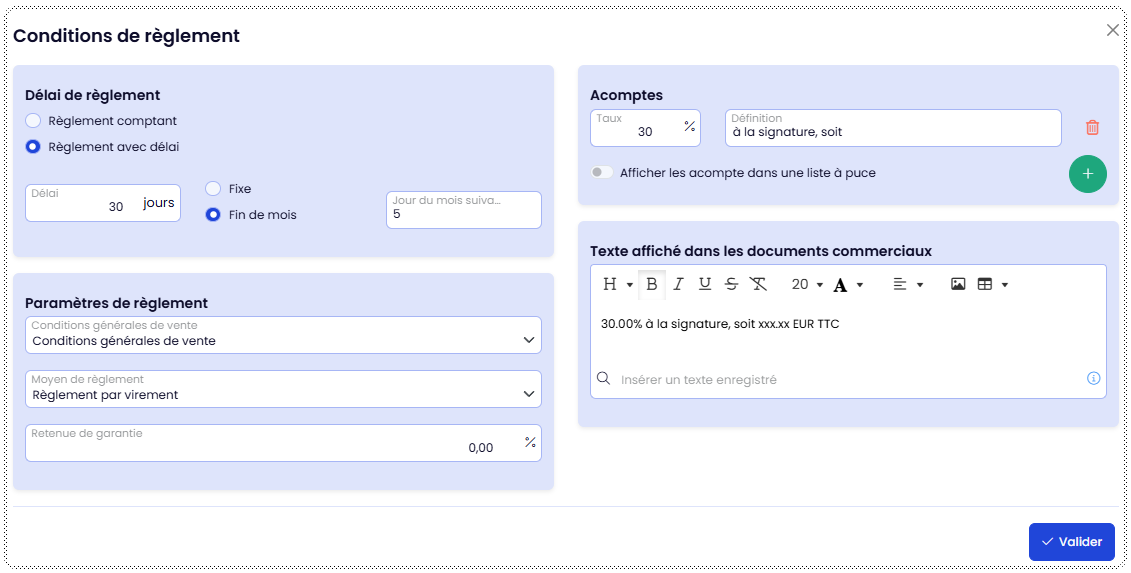This screenshot has width=1131, height=573.
Task: Click the info icon beside the saved text search
Action: [1093, 379]
